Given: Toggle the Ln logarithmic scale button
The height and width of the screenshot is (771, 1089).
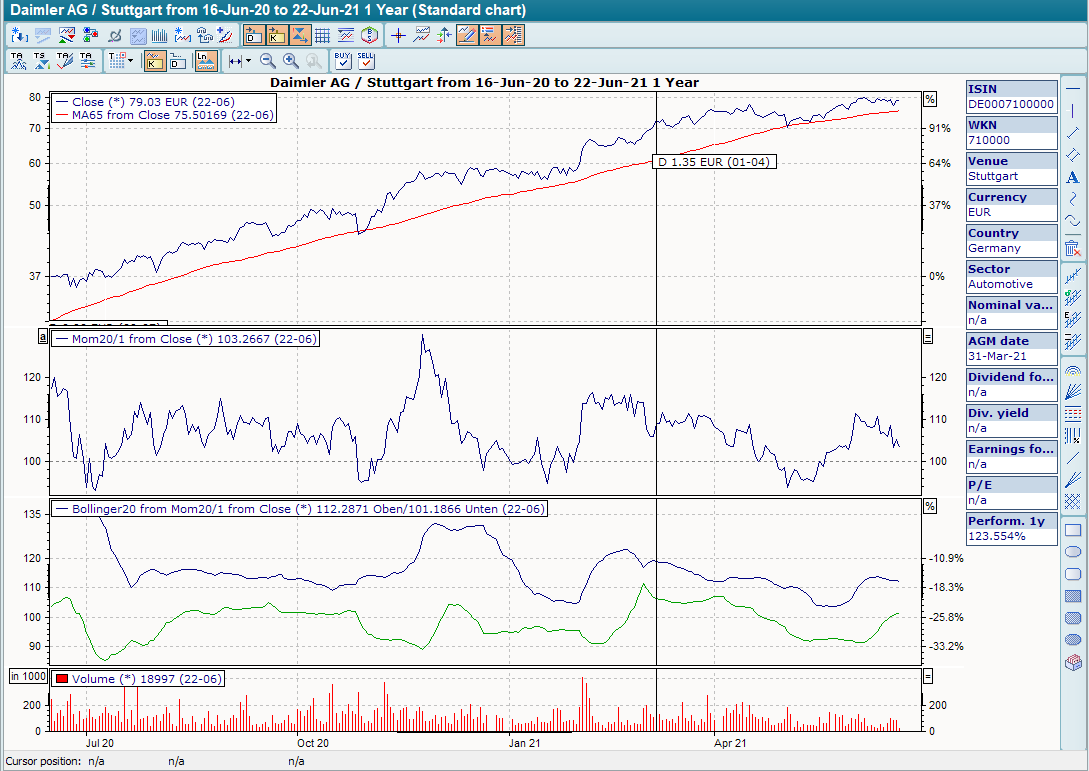Looking at the screenshot, I should coord(204,61).
